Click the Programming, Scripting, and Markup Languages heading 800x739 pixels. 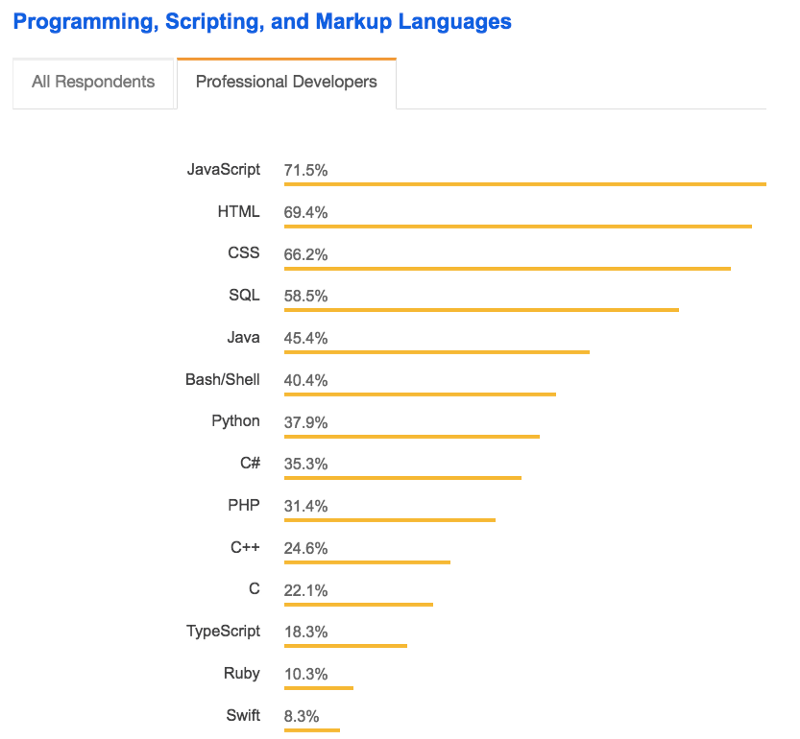(262, 21)
